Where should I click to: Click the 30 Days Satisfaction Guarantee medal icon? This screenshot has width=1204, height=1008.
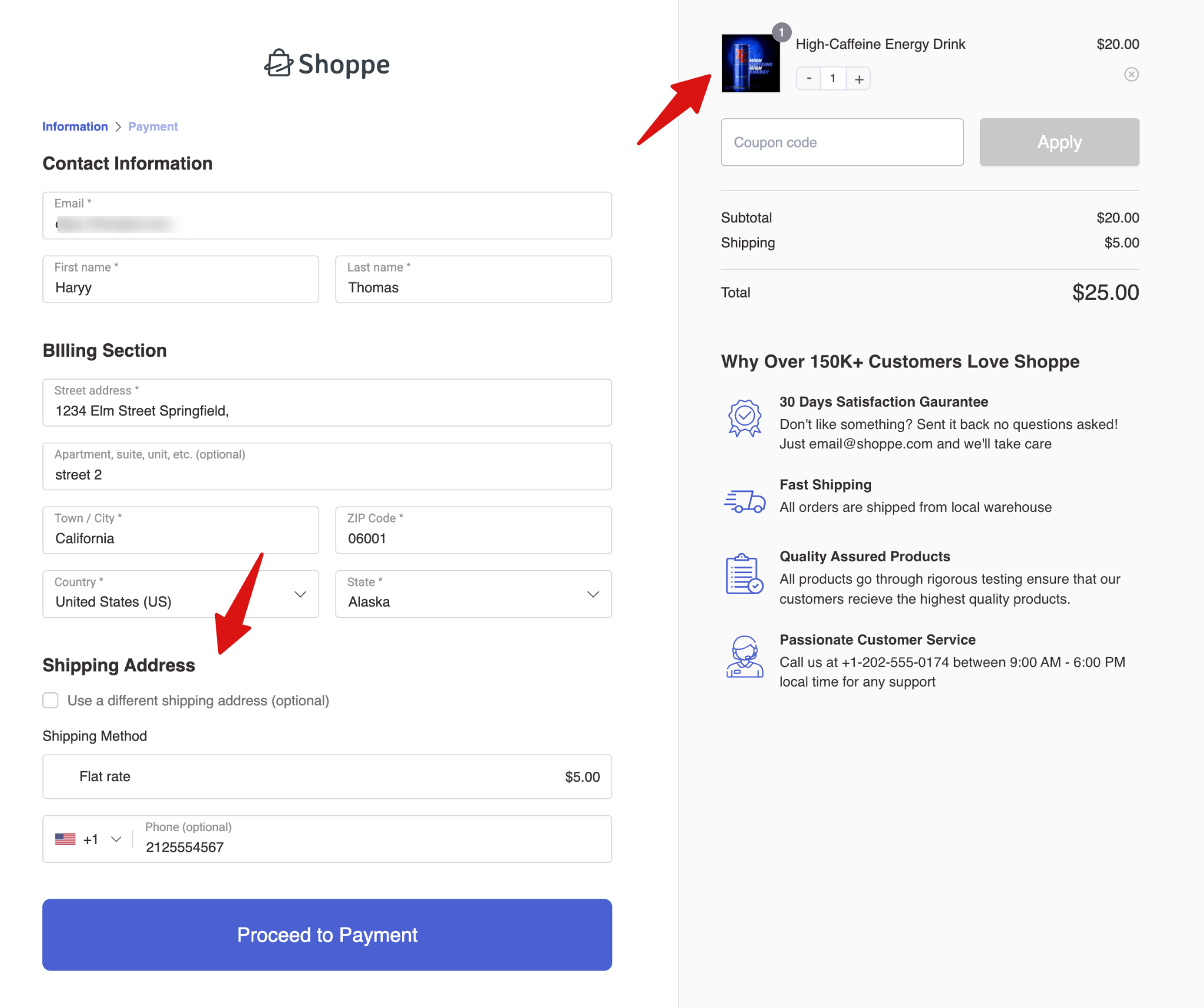(x=744, y=418)
